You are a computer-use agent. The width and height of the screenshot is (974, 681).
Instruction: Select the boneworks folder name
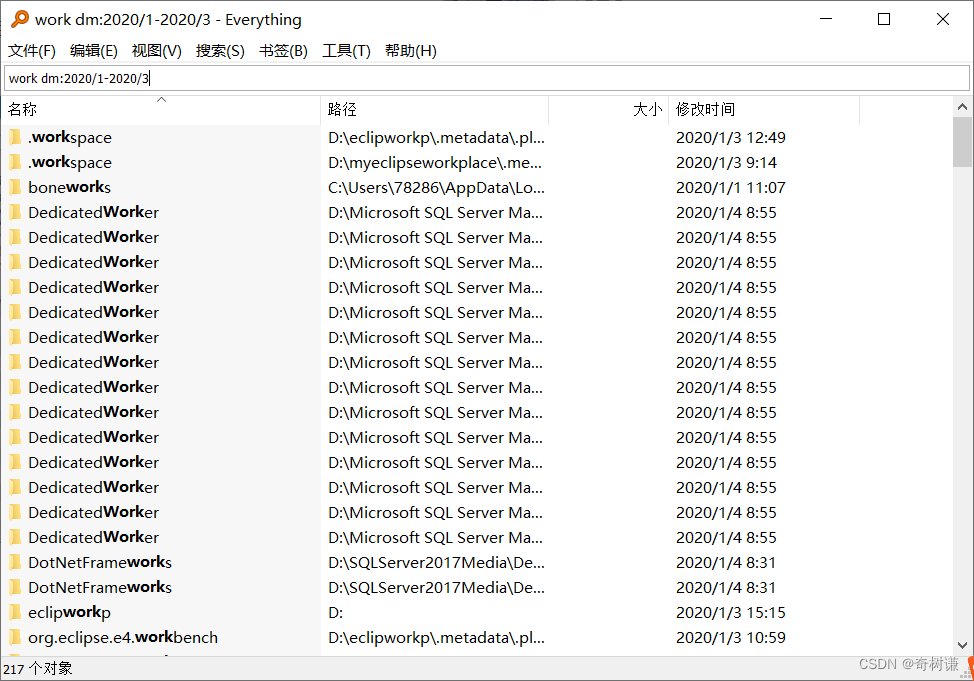[x=70, y=188]
